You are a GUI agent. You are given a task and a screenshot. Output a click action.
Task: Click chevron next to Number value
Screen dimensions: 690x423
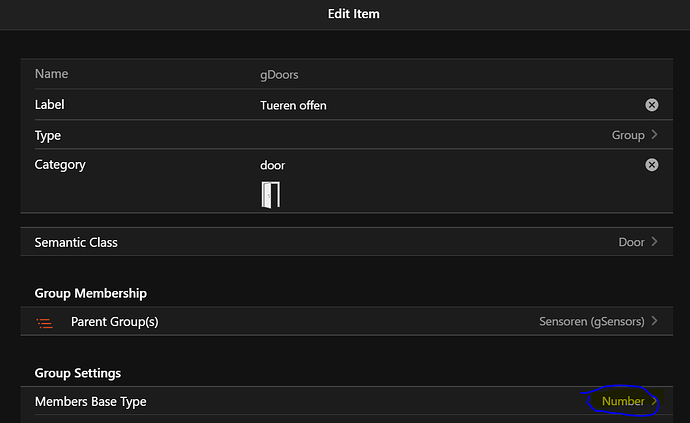pyautogui.click(x=655, y=402)
